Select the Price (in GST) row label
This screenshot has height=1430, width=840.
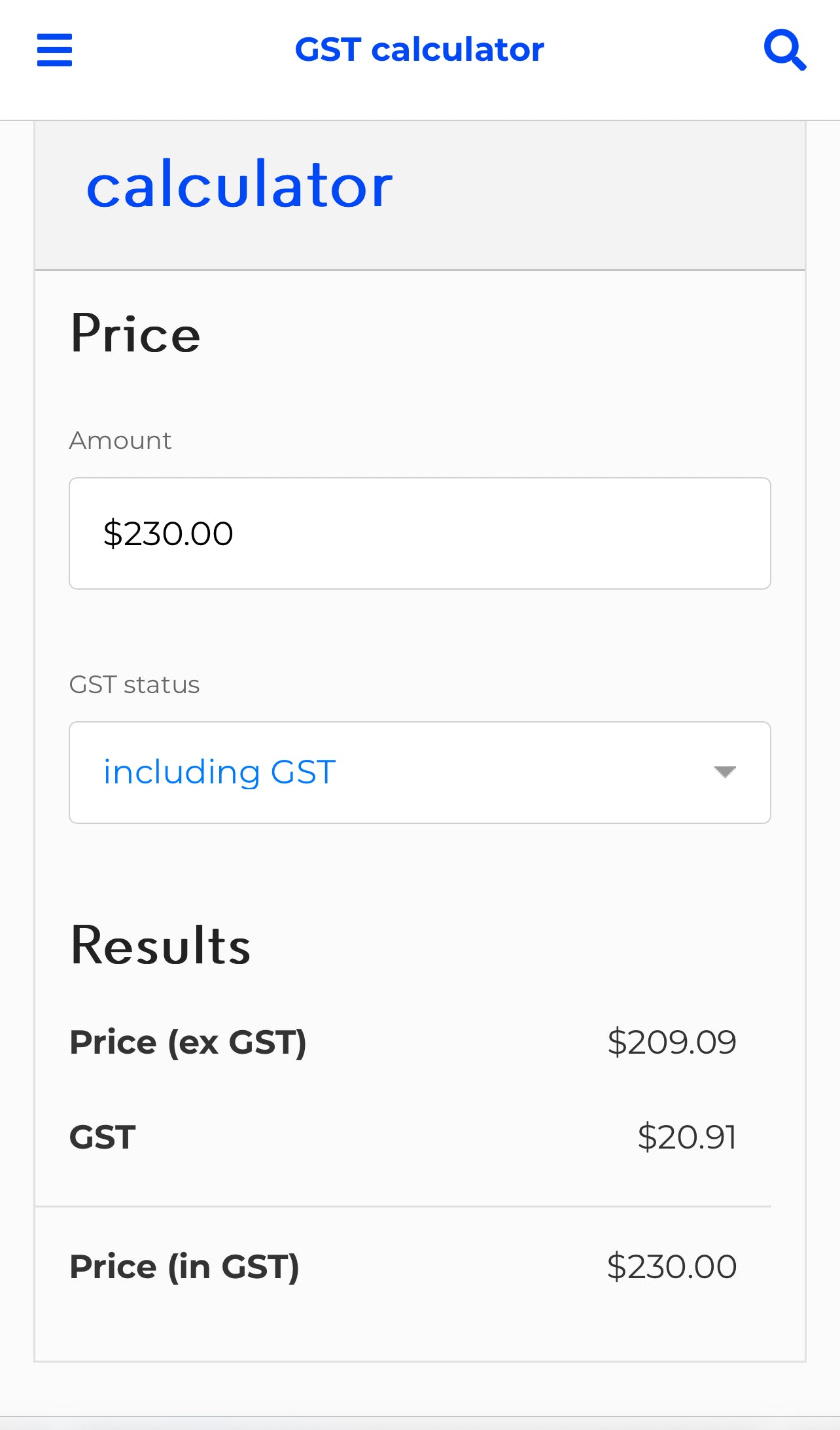coord(184,1266)
